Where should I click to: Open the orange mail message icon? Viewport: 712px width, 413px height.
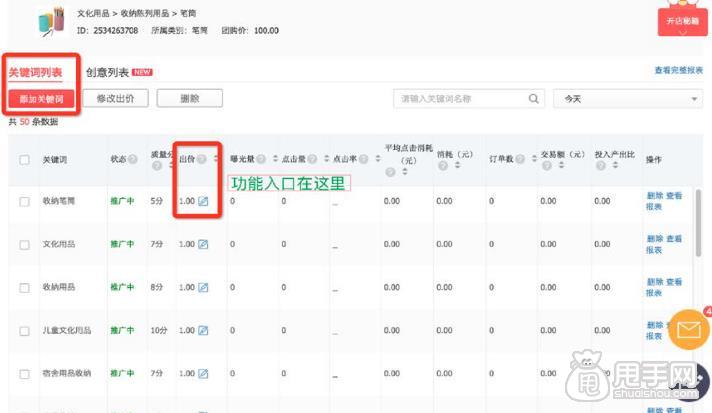(687, 330)
